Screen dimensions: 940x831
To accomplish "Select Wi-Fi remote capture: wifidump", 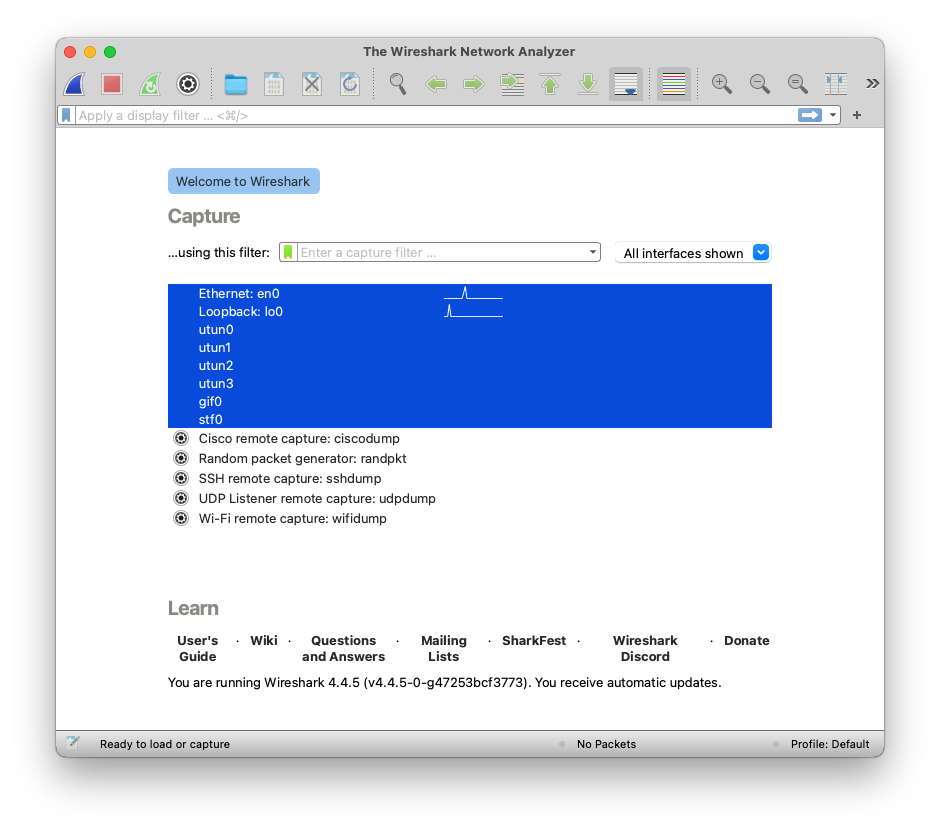I will [293, 518].
